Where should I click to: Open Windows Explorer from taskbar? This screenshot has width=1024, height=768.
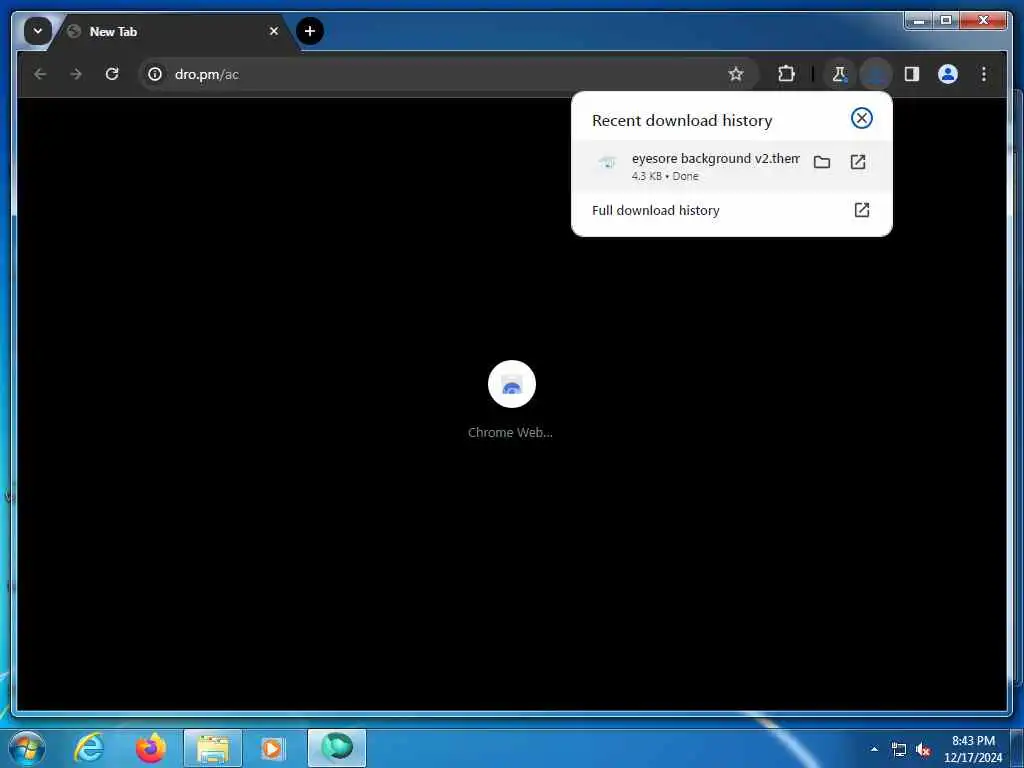[213, 748]
